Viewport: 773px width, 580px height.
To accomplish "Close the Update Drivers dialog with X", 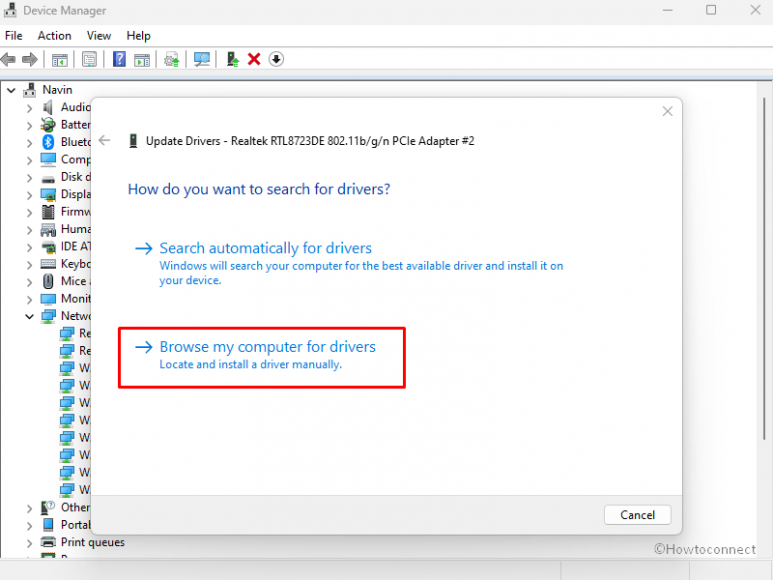I will (x=668, y=111).
